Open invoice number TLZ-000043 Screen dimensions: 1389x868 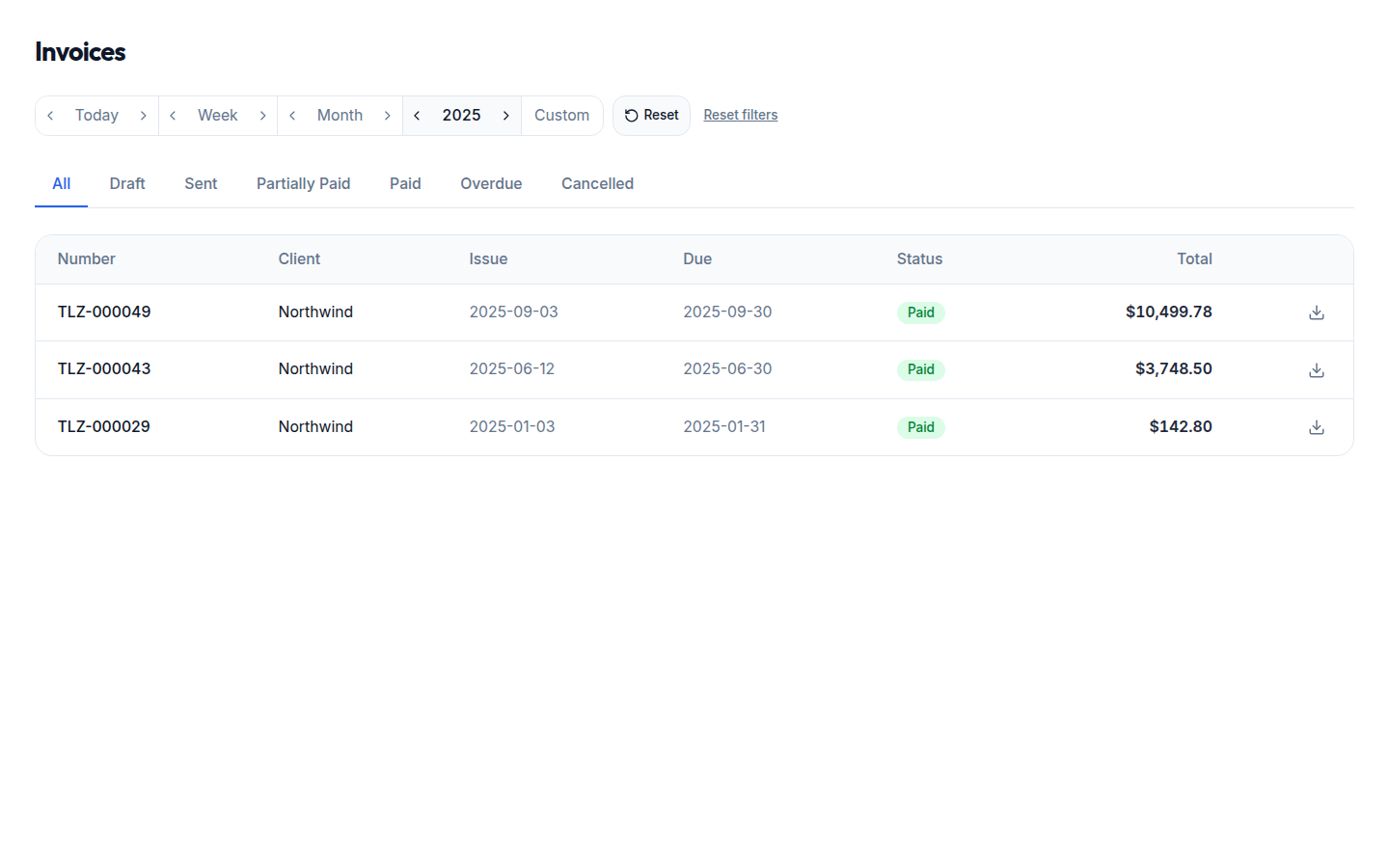click(104, 369)
